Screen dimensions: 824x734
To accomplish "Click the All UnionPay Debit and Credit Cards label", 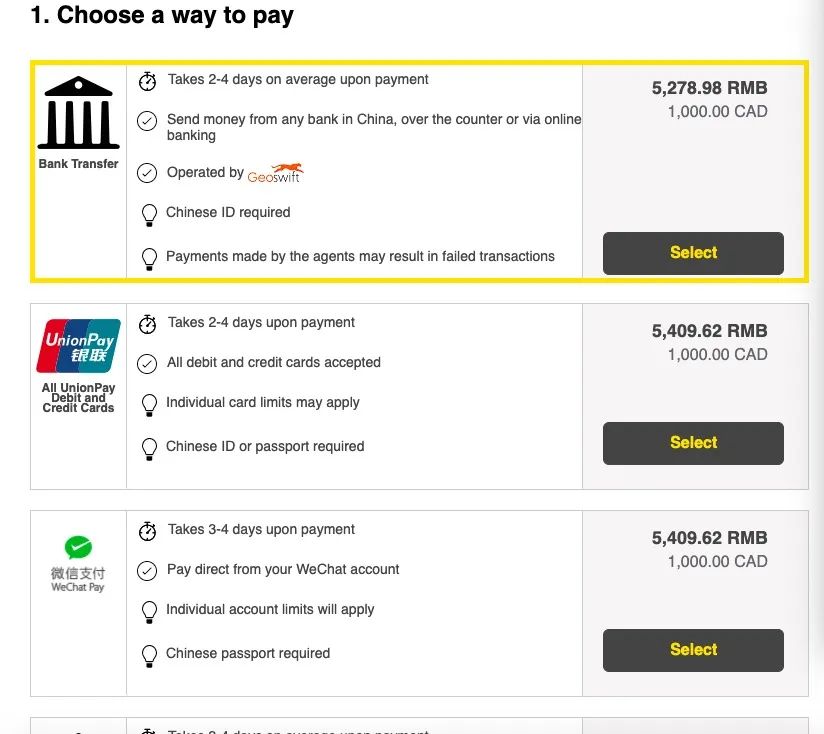I will click(x=78, y=398).
